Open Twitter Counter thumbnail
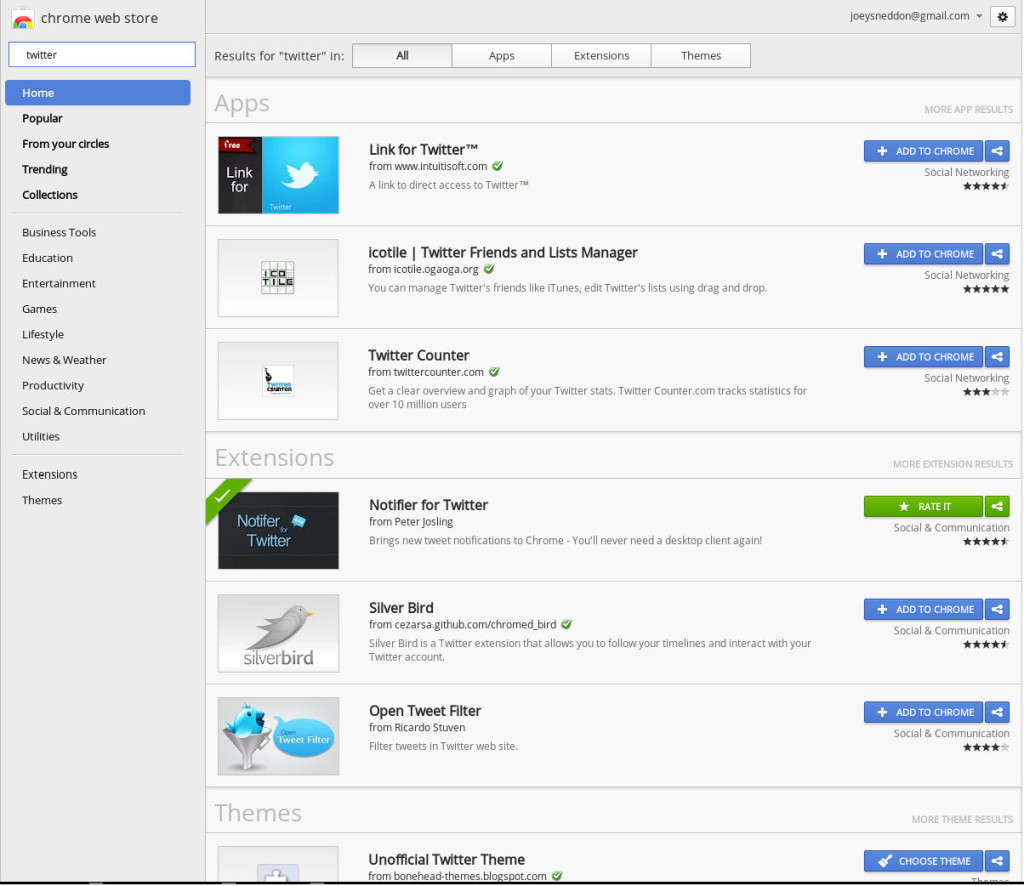Screen dimensions: 1024x886 [278, 381]
